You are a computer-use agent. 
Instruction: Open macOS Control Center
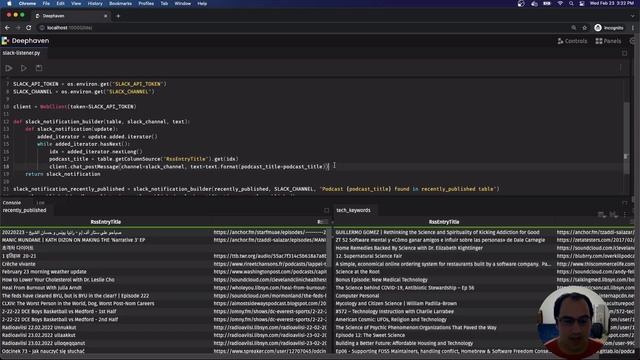(x=582, y=4)
